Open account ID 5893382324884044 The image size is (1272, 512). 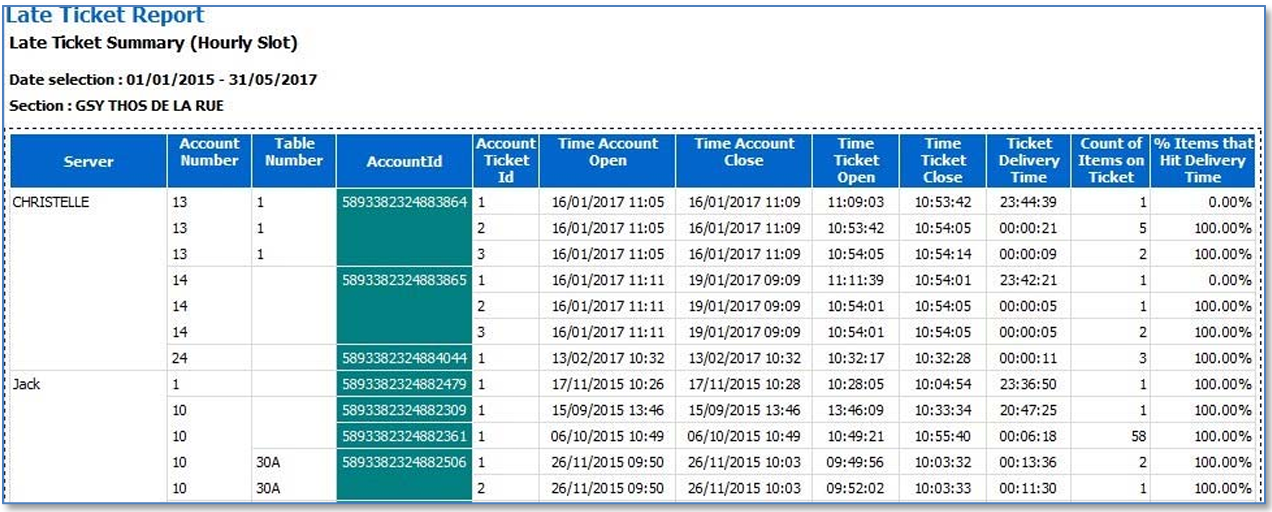pyautogui.click(x=404, y=358)
